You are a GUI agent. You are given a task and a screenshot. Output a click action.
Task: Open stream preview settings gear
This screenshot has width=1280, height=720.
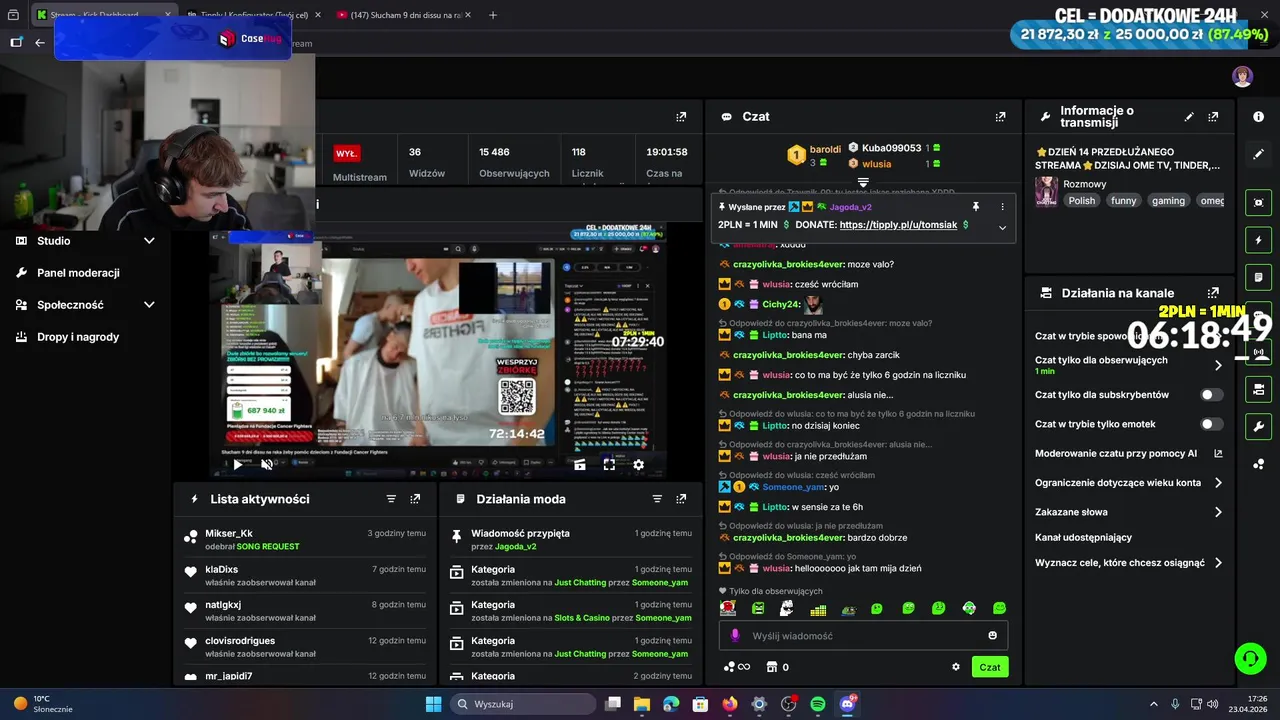(638, 464)
